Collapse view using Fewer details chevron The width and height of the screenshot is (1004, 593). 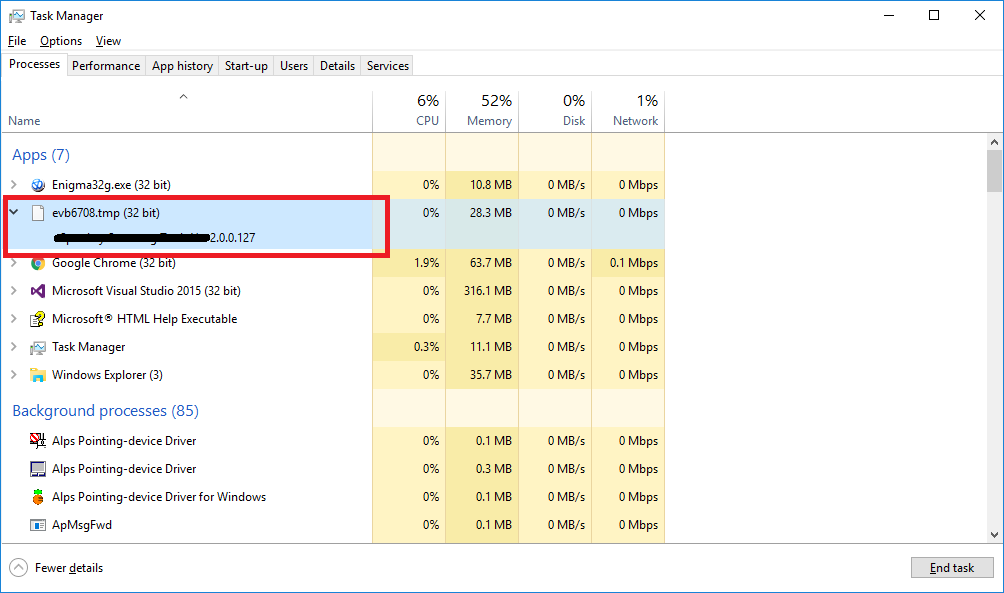tap(19, 568)
